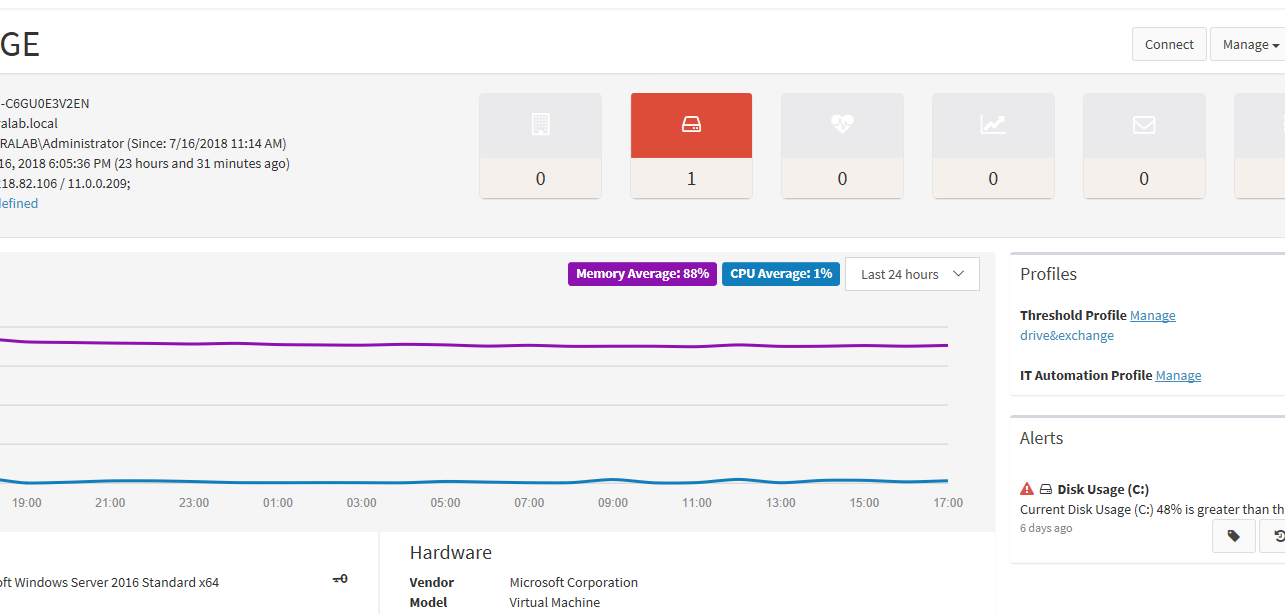Click the Microsoft Corporation vendor value
Screen dimensions: 1285x614
[x=574, y=582]
